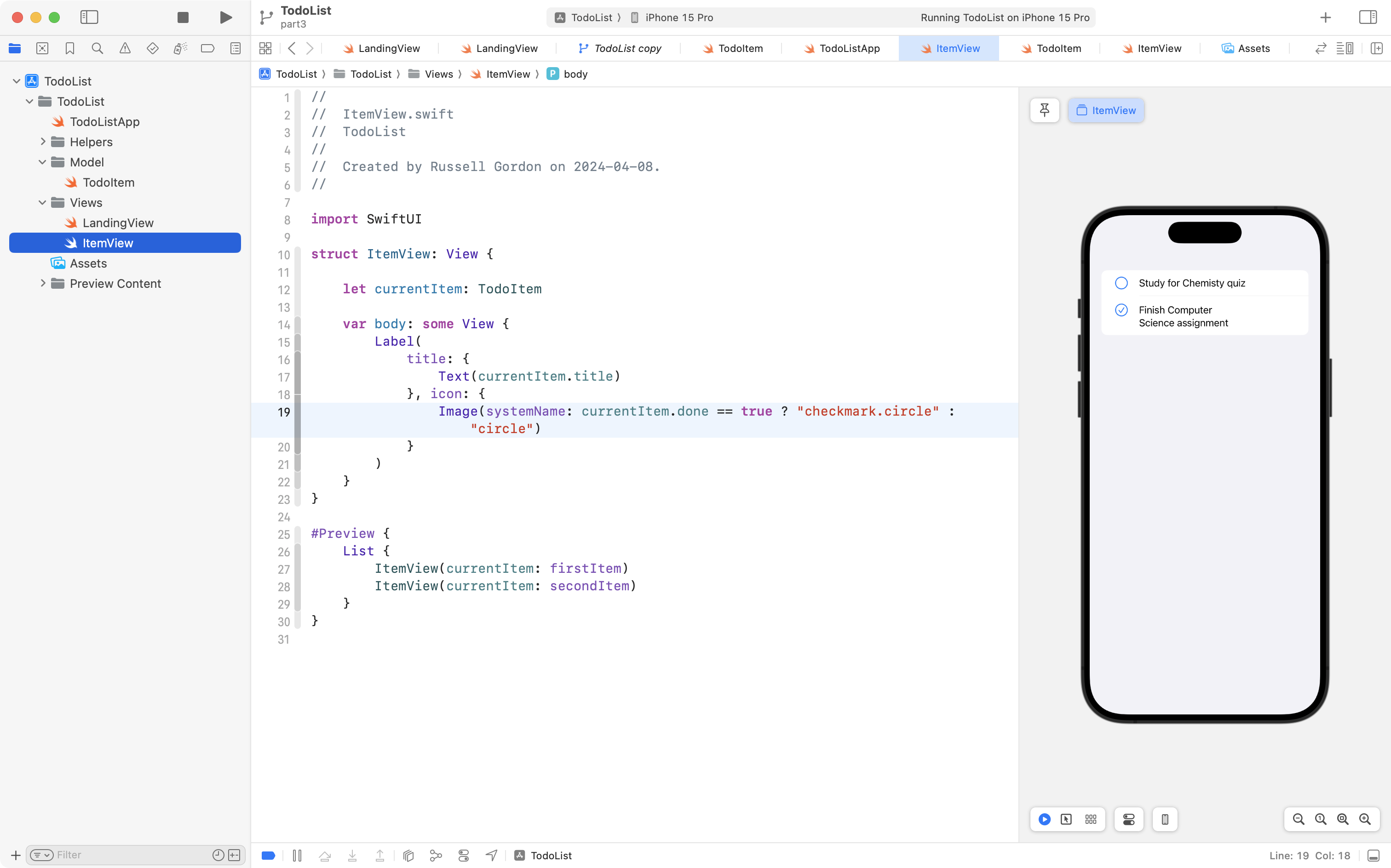Click the Live preview play icon
The height and width of the screenshot is (868, 1391).
click(x=1044, y=819)
